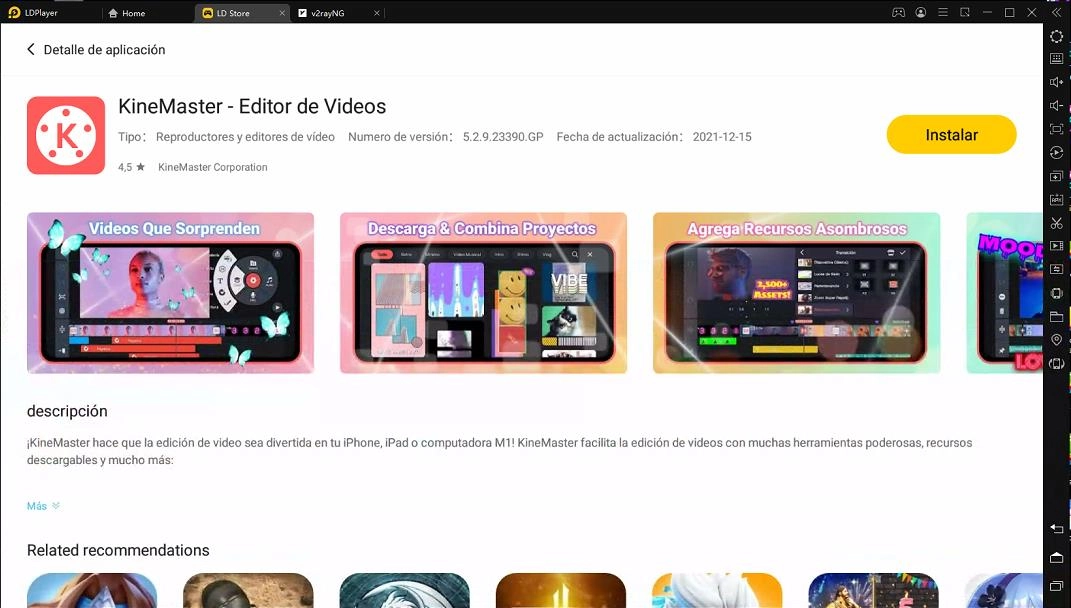Image resolution: width=1071 pixels, height=608 pixels.
Task: Install APK using sidebar APK icon
Action: pyautogui.click(x=1056, y=199)
